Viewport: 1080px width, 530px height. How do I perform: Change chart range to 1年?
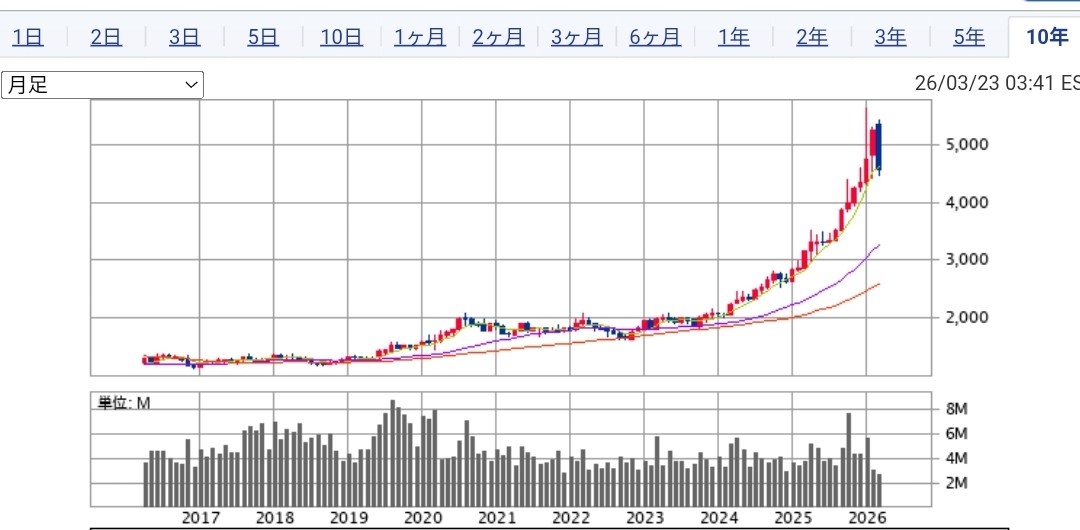point(733,38)
